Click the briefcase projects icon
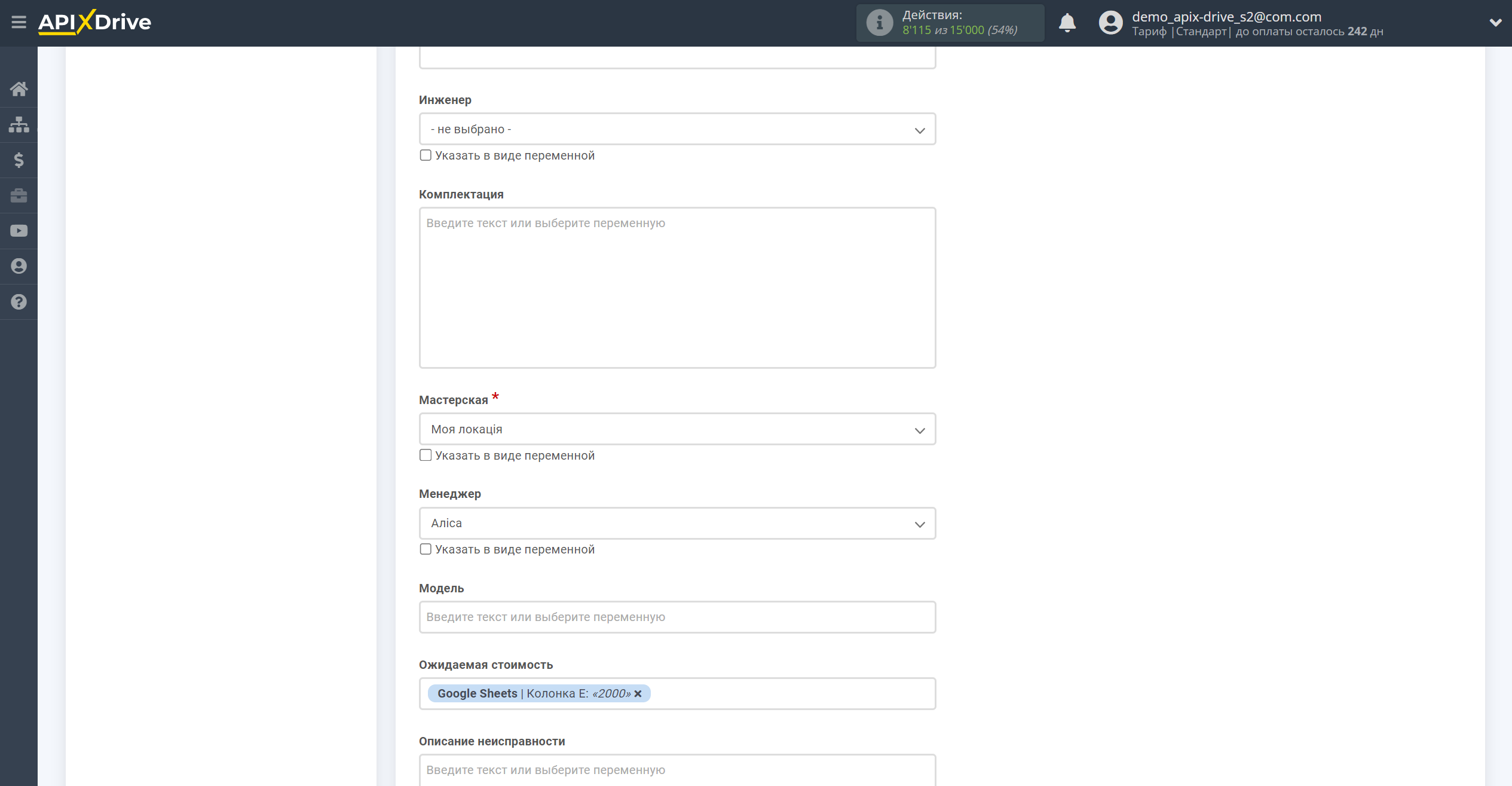This screenshot has height=786, width=1512. pyautogui.click(x=19, y=195)
